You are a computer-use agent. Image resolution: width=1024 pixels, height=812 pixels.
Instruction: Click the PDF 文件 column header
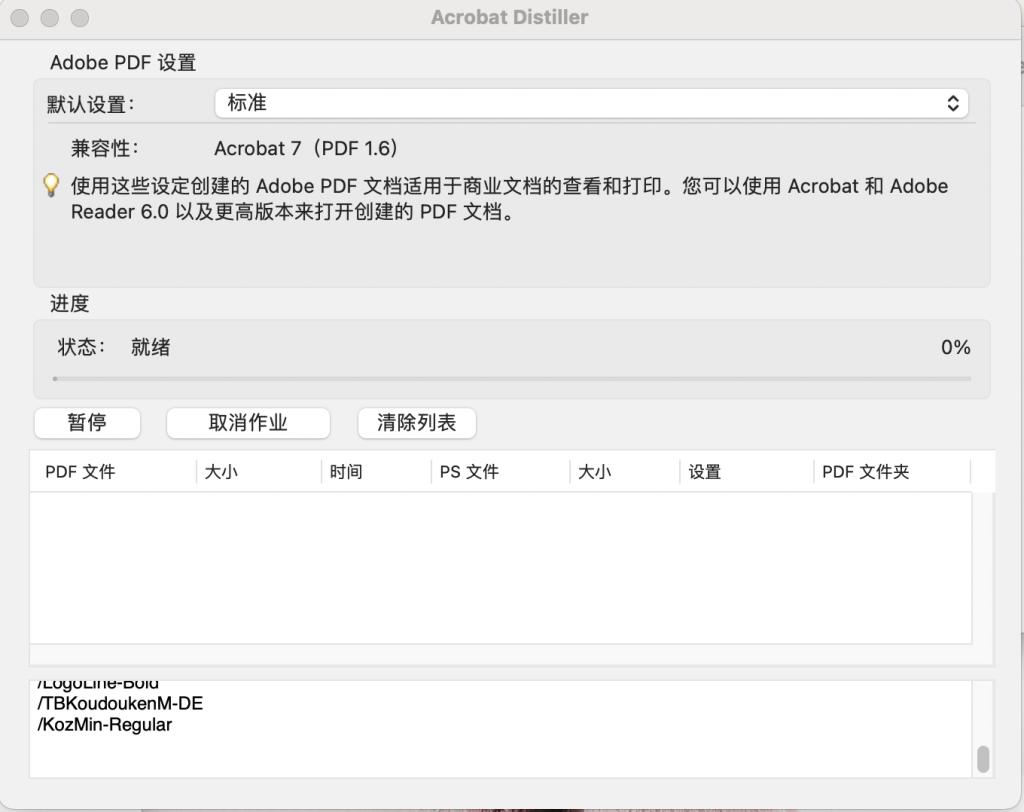(79, 471)
